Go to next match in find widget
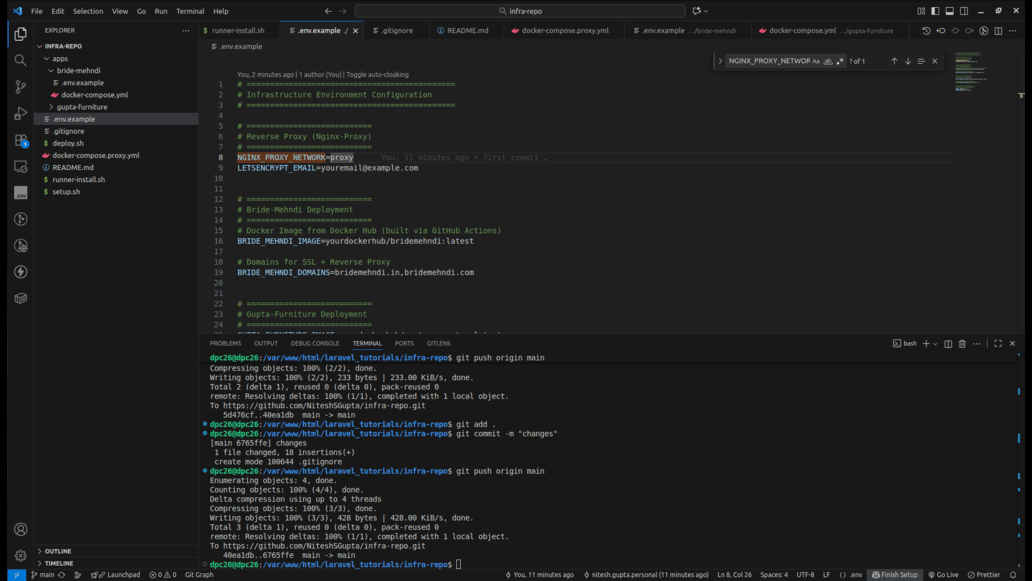Image resolution: width=1032 pixels, height=581 pixels. point(908,61)
